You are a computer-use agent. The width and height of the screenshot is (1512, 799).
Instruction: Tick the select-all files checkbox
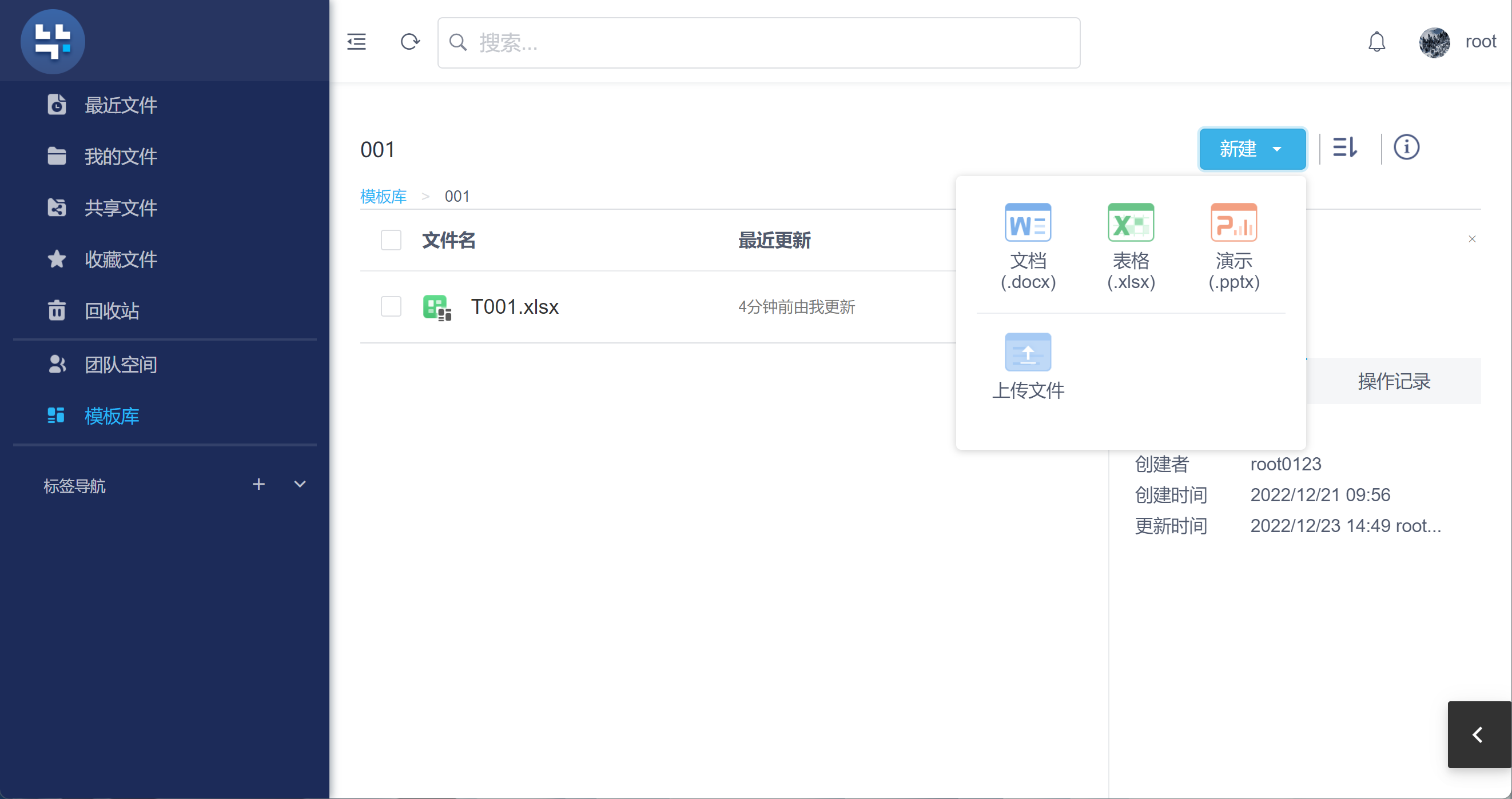pos(391,240)
